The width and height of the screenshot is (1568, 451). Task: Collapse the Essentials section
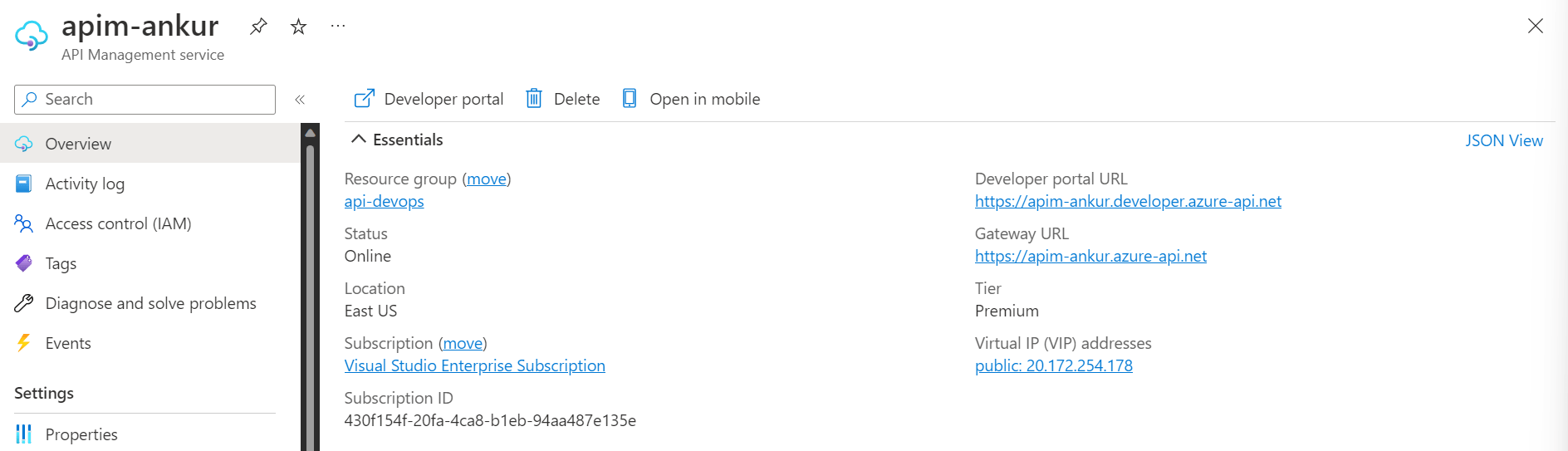397,140
